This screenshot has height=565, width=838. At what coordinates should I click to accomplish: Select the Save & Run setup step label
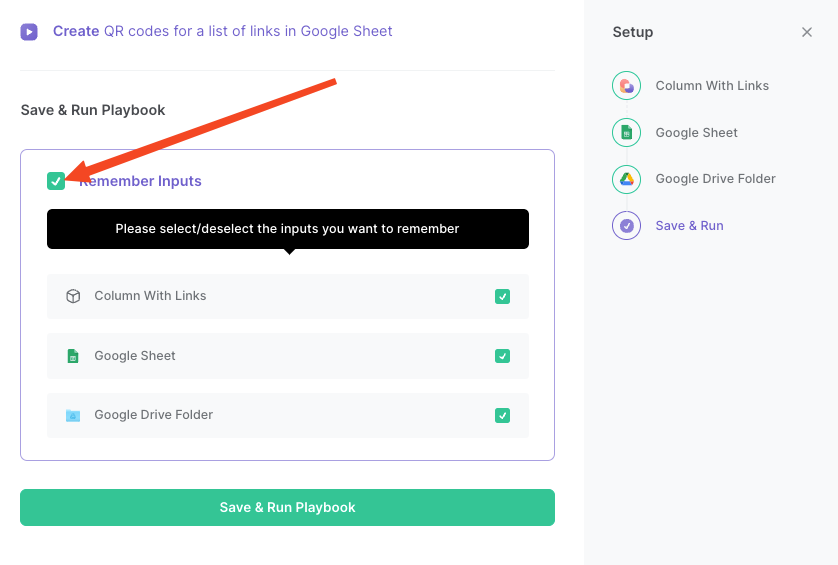[689, 226]
